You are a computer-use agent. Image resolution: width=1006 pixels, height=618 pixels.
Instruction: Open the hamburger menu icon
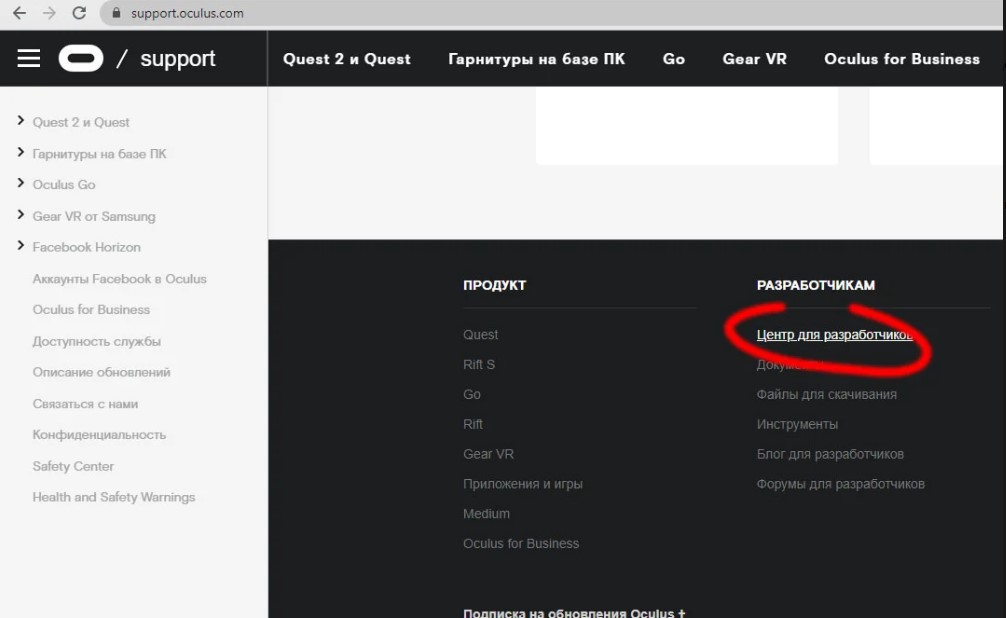tap(29, 59)
